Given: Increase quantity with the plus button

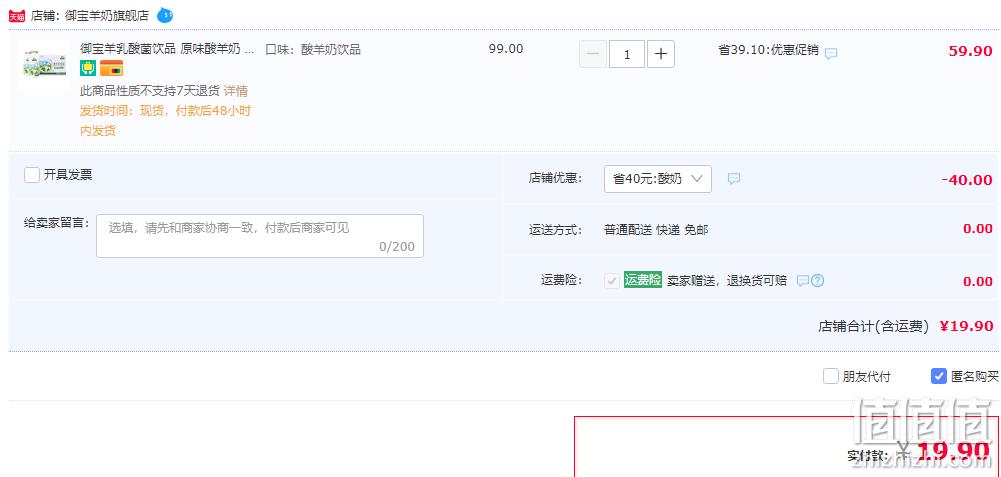Looking at the screenshot, I should click(x=661, y=54).
